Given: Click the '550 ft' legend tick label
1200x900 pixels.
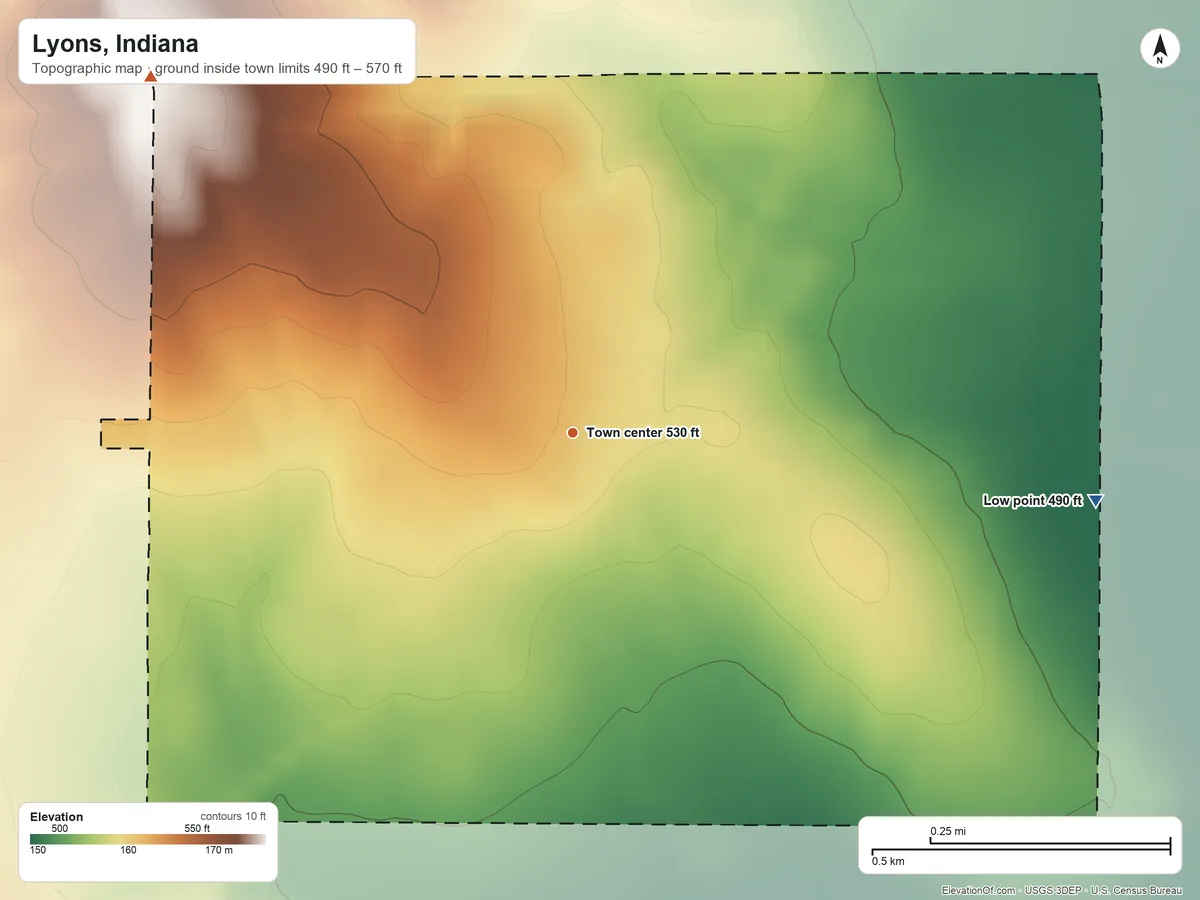Looking at the screenshot, I should [197, 828].
